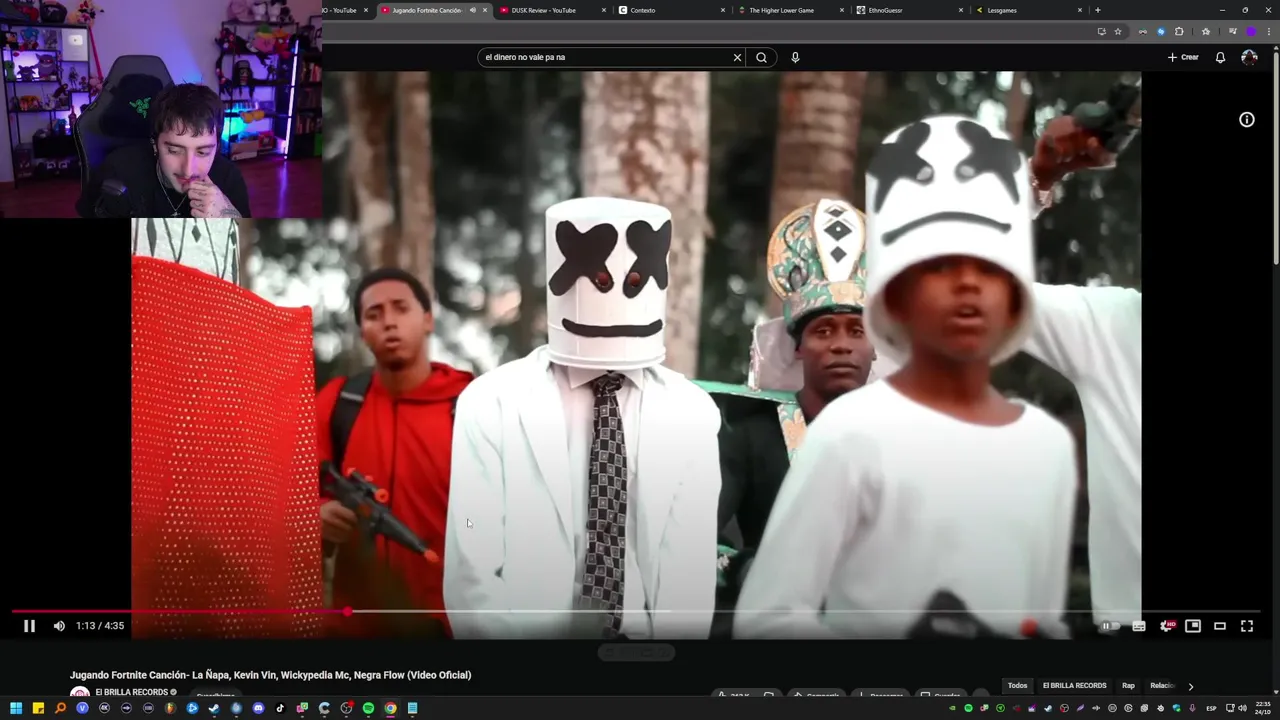Viewport: 1280px width, 720px height.
Task: Open the Steam taskbar icon
Action: coord(214,708)
